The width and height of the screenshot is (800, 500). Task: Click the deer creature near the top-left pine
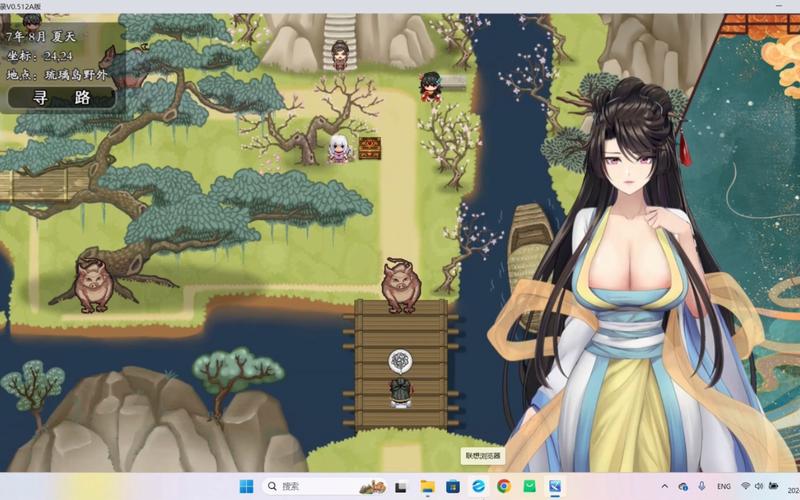(122, 65)
